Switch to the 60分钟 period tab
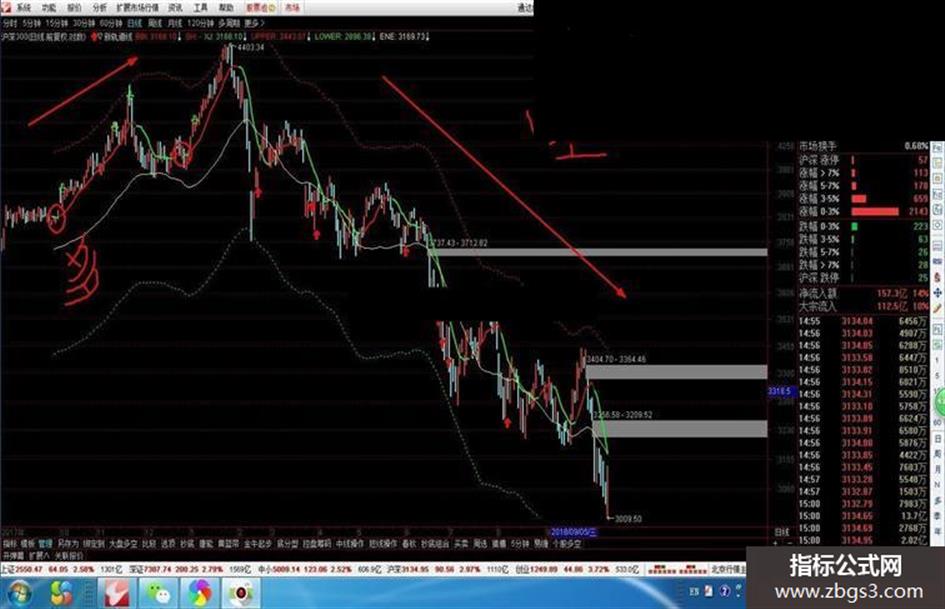This screenshot has width=945, height=609. [111, 24]
